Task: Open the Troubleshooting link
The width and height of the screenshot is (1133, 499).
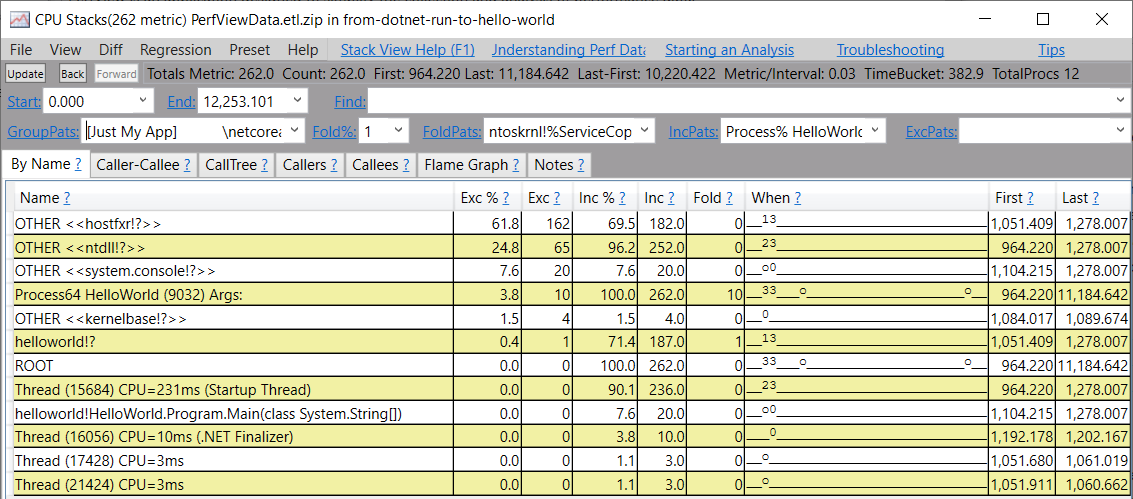Action: (x=890, y=50)
